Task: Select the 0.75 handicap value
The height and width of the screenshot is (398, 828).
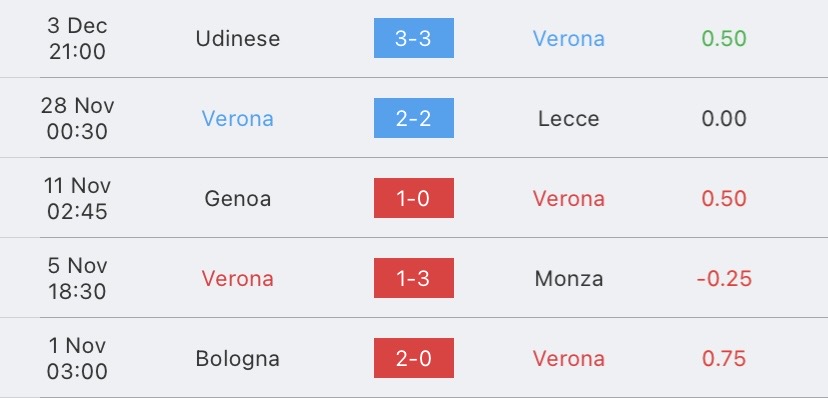Action: (724, 359)
